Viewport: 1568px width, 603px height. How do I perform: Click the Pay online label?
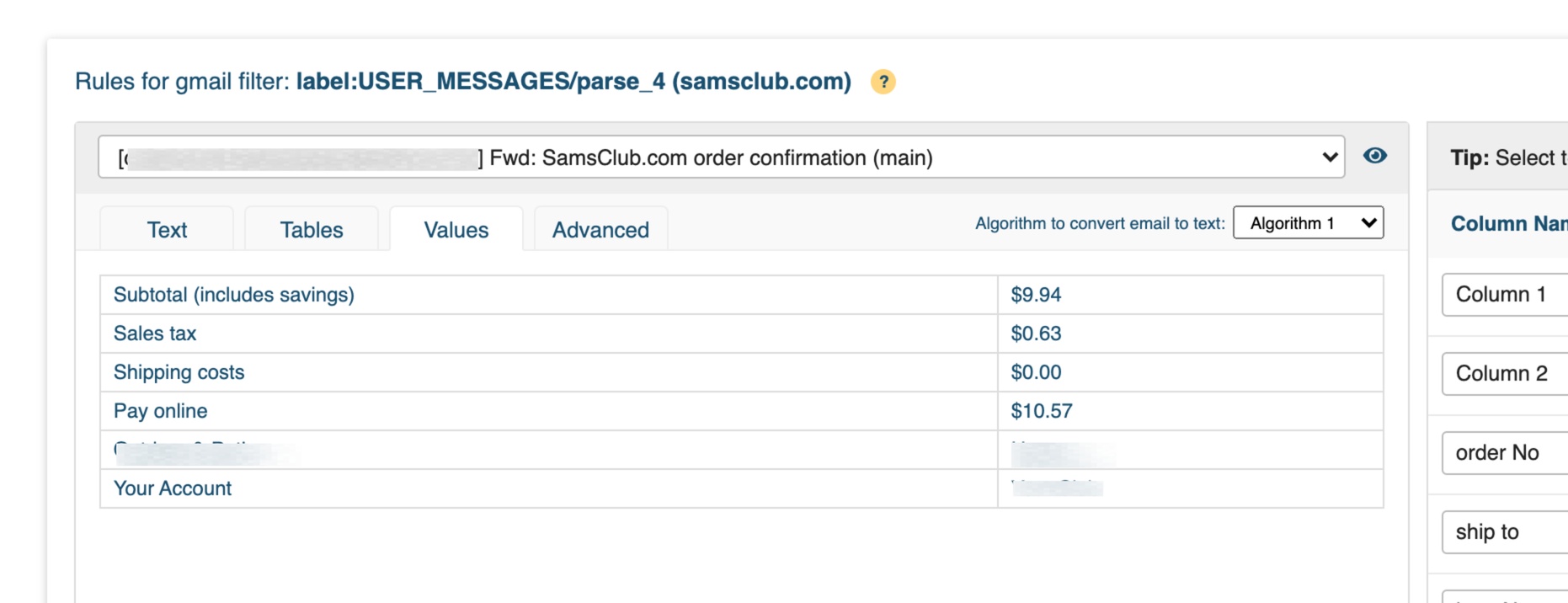click(160, 411)
